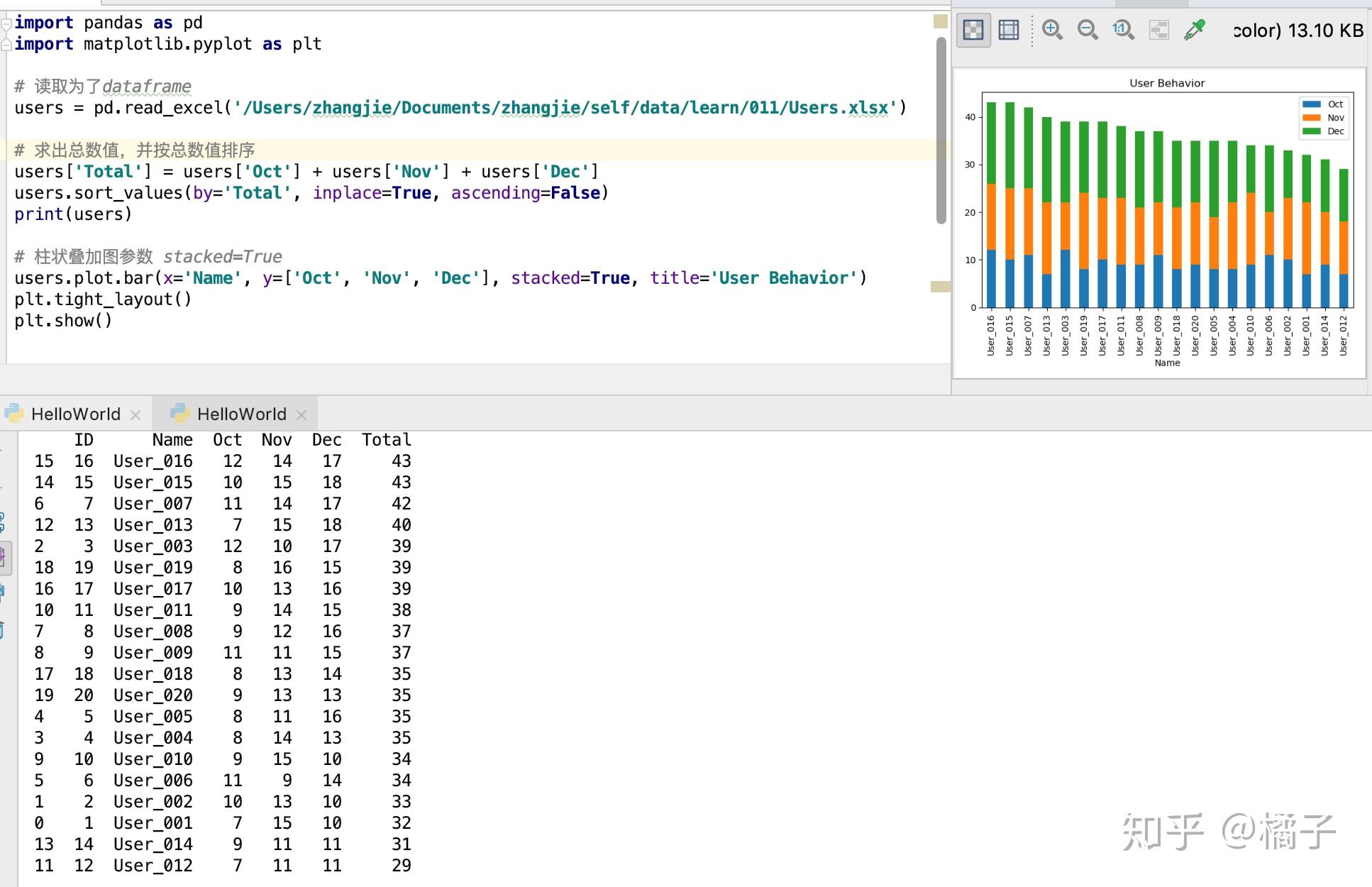Click the 'Nov' column header in output
Screen dimensions: 1372x887
pos(277,440)
